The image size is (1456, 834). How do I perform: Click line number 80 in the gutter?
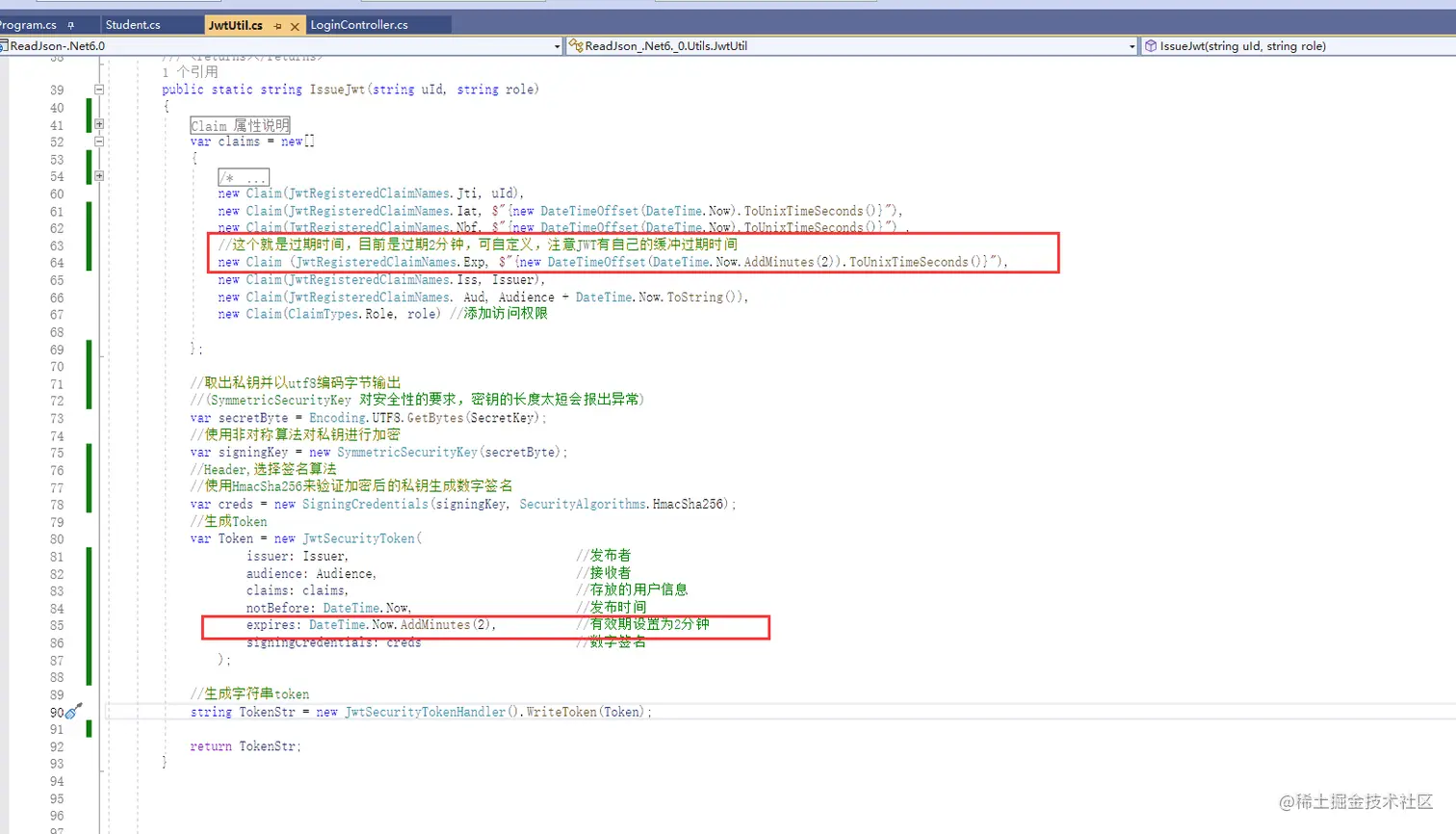click(57, 539)
